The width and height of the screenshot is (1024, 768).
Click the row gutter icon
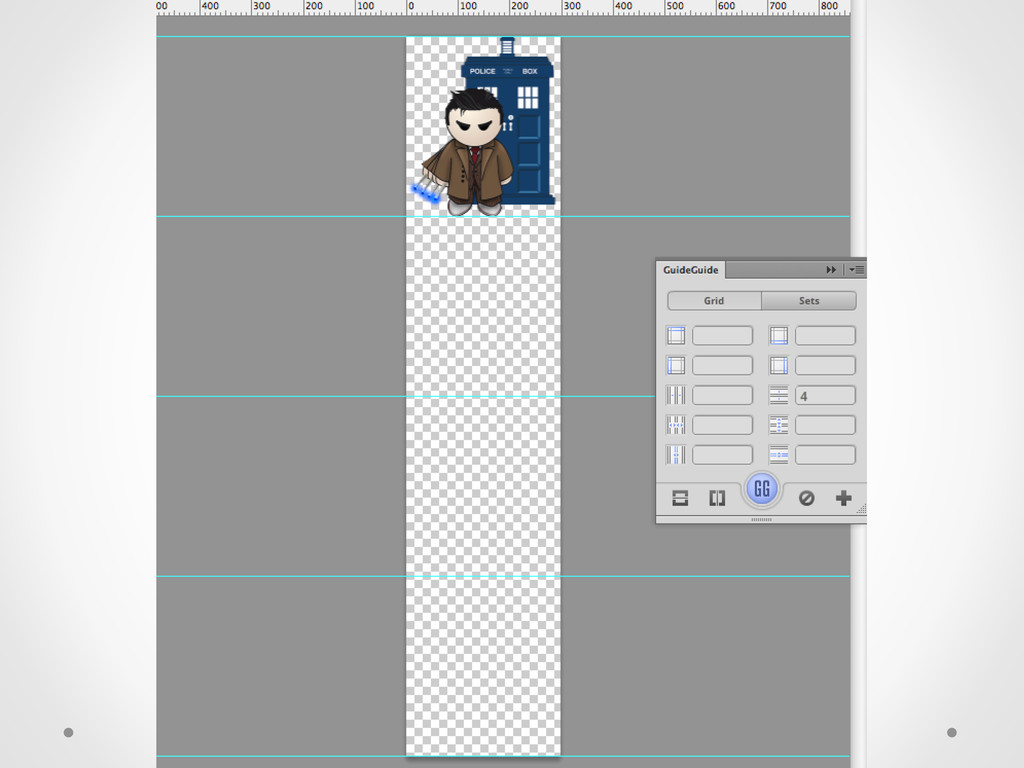pyautogui.click(x=778, y=455)
